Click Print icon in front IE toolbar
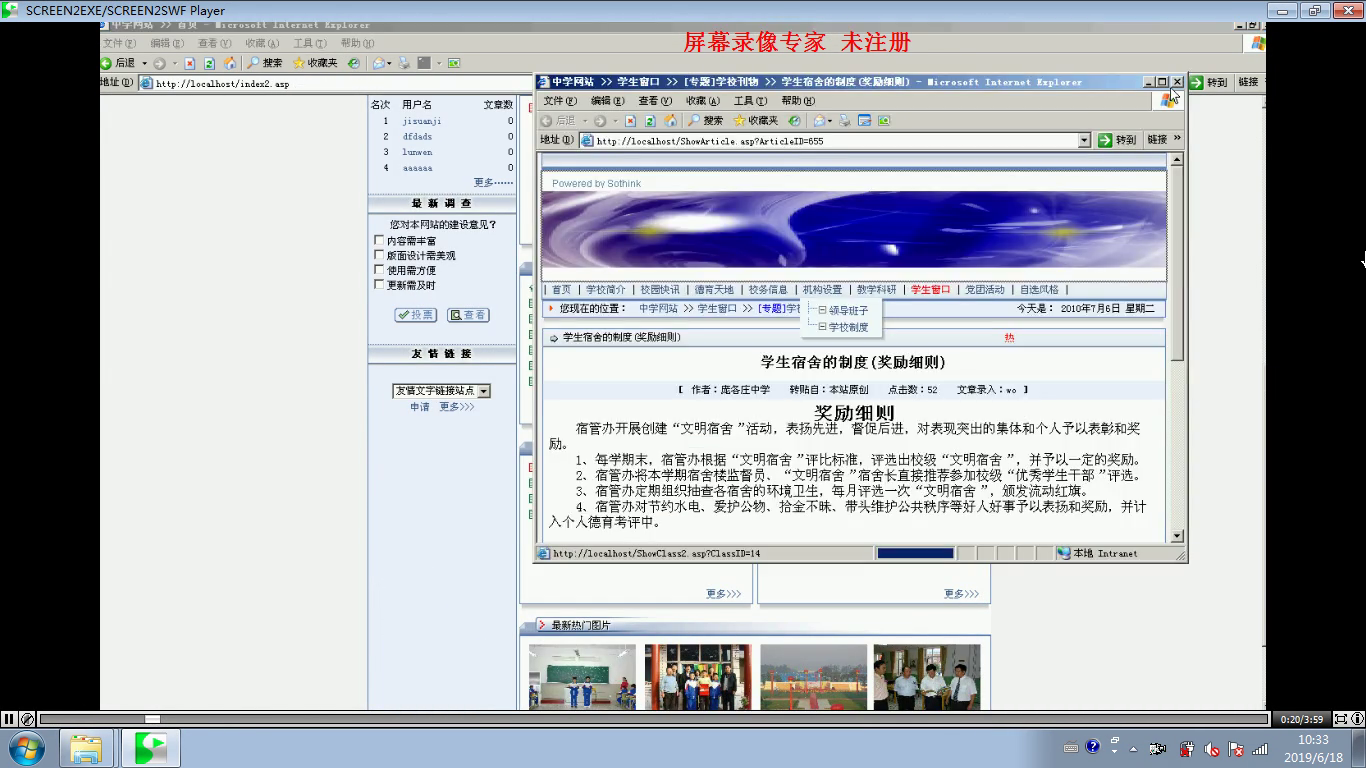 tap(845, 121)
